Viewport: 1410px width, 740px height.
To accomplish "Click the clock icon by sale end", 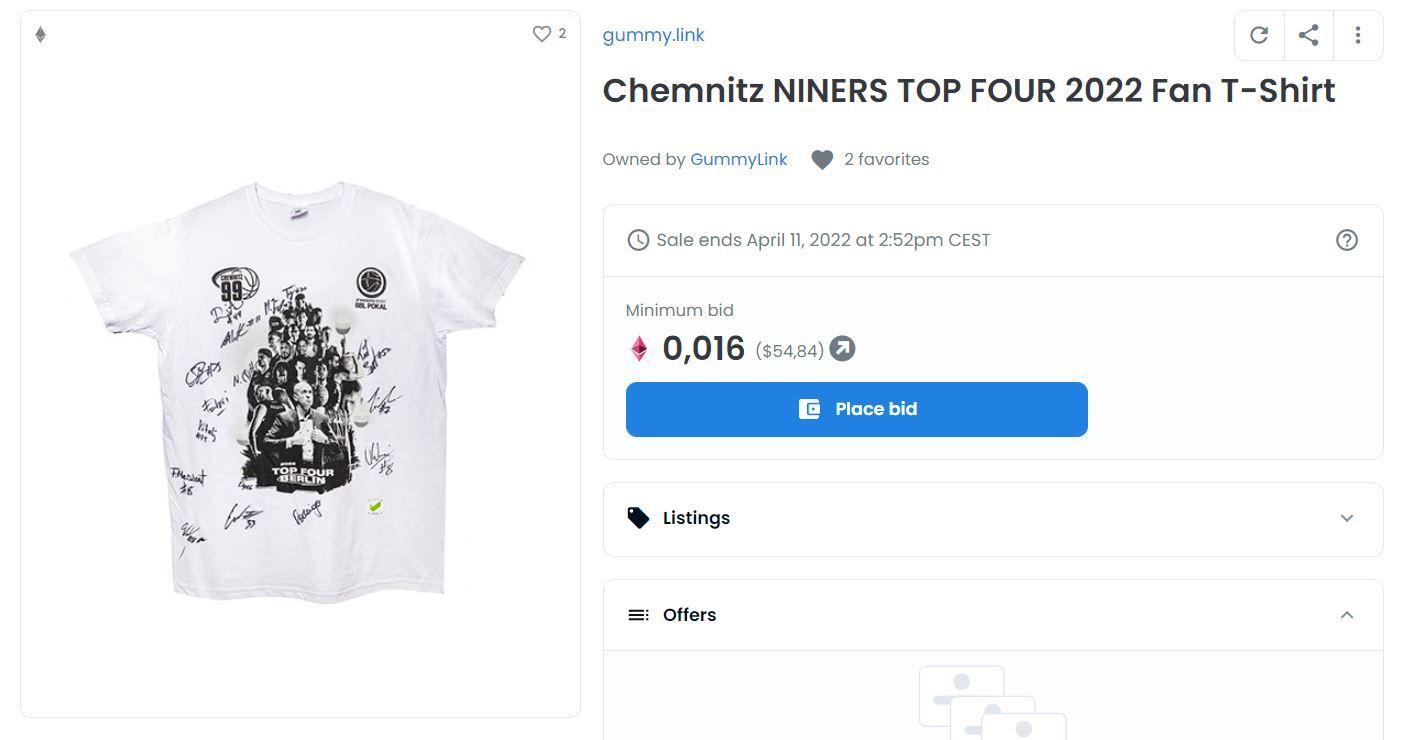I will click(x=637, y=240).
